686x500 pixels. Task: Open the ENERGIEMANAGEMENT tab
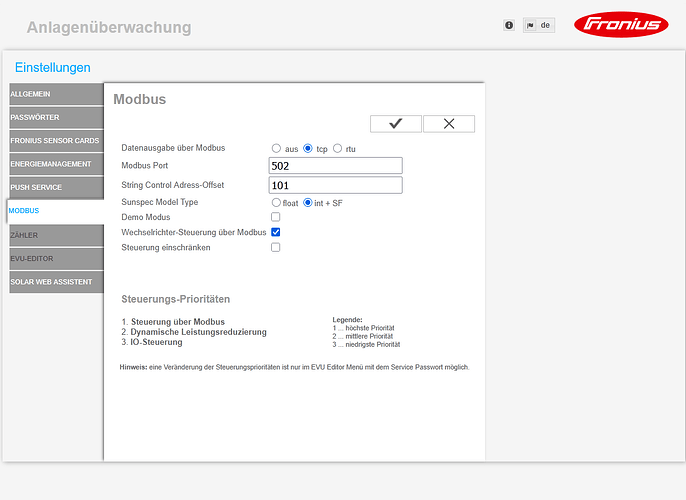[x=56, y=164]
